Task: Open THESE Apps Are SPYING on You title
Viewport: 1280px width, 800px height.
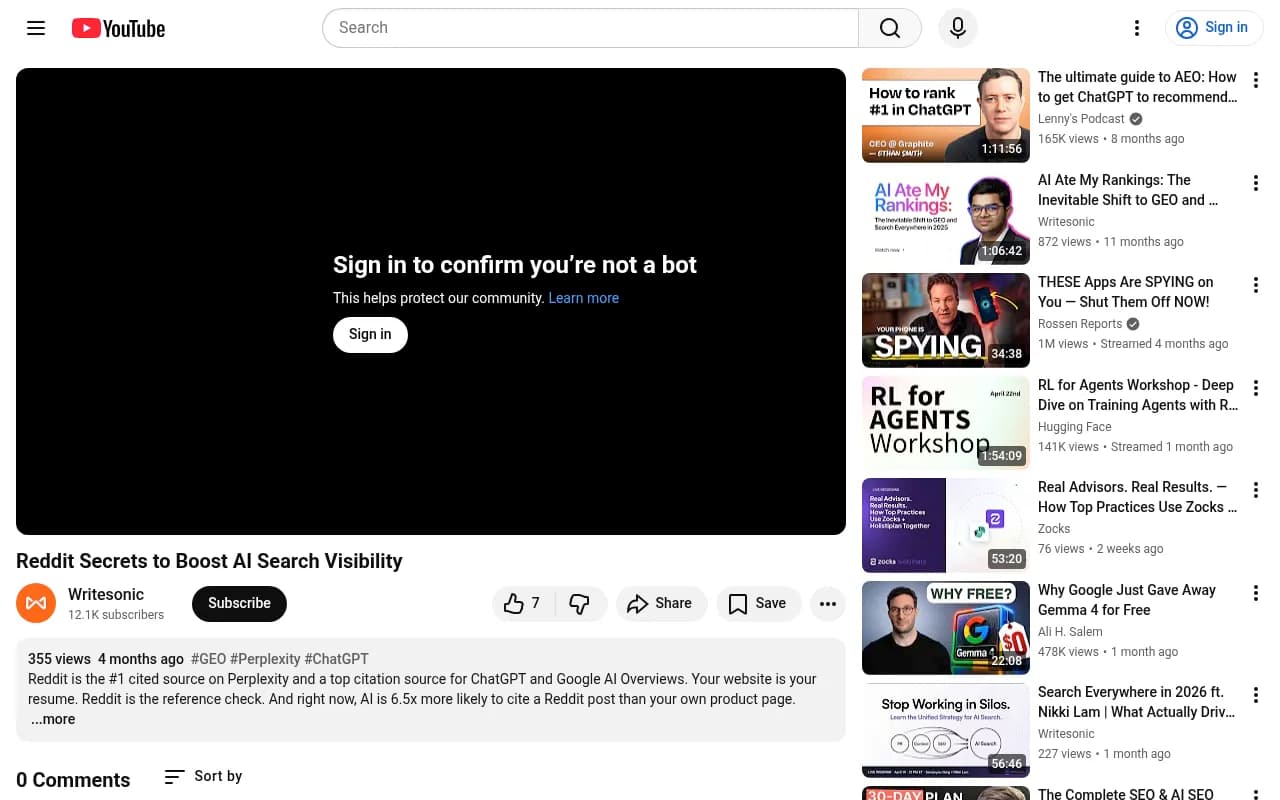Action: pos(1126,292)
